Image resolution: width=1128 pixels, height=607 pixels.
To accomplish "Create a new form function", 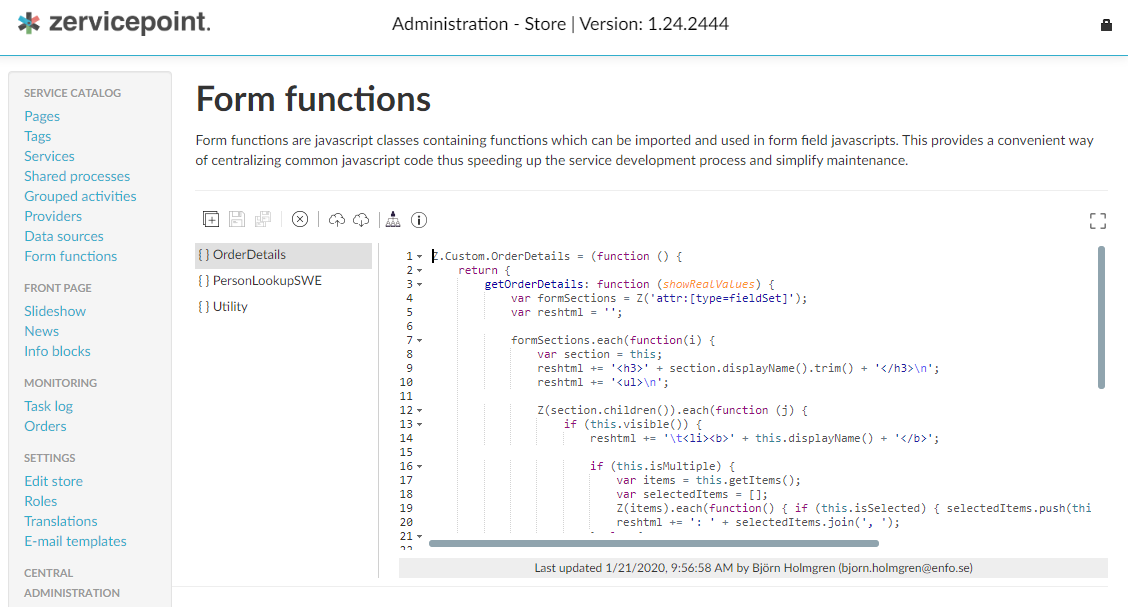I will pyautogui.click(x=211, y=219).
